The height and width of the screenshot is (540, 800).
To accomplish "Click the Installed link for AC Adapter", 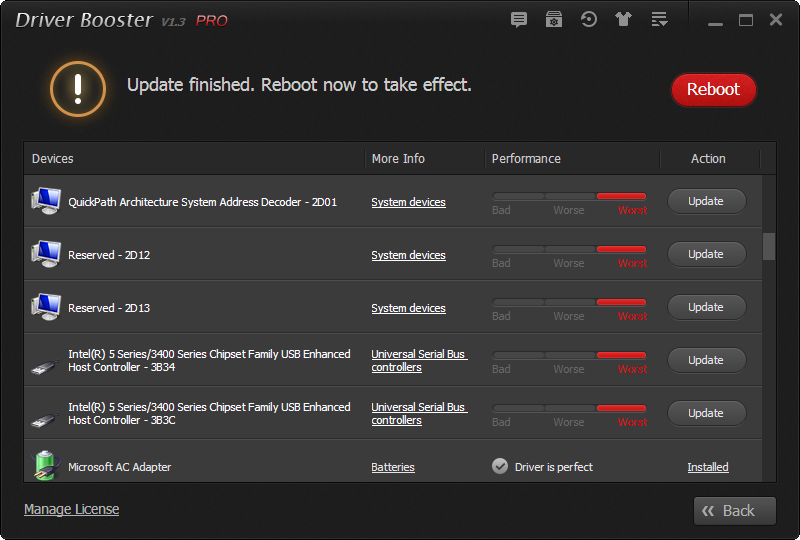I will [708, 467].
